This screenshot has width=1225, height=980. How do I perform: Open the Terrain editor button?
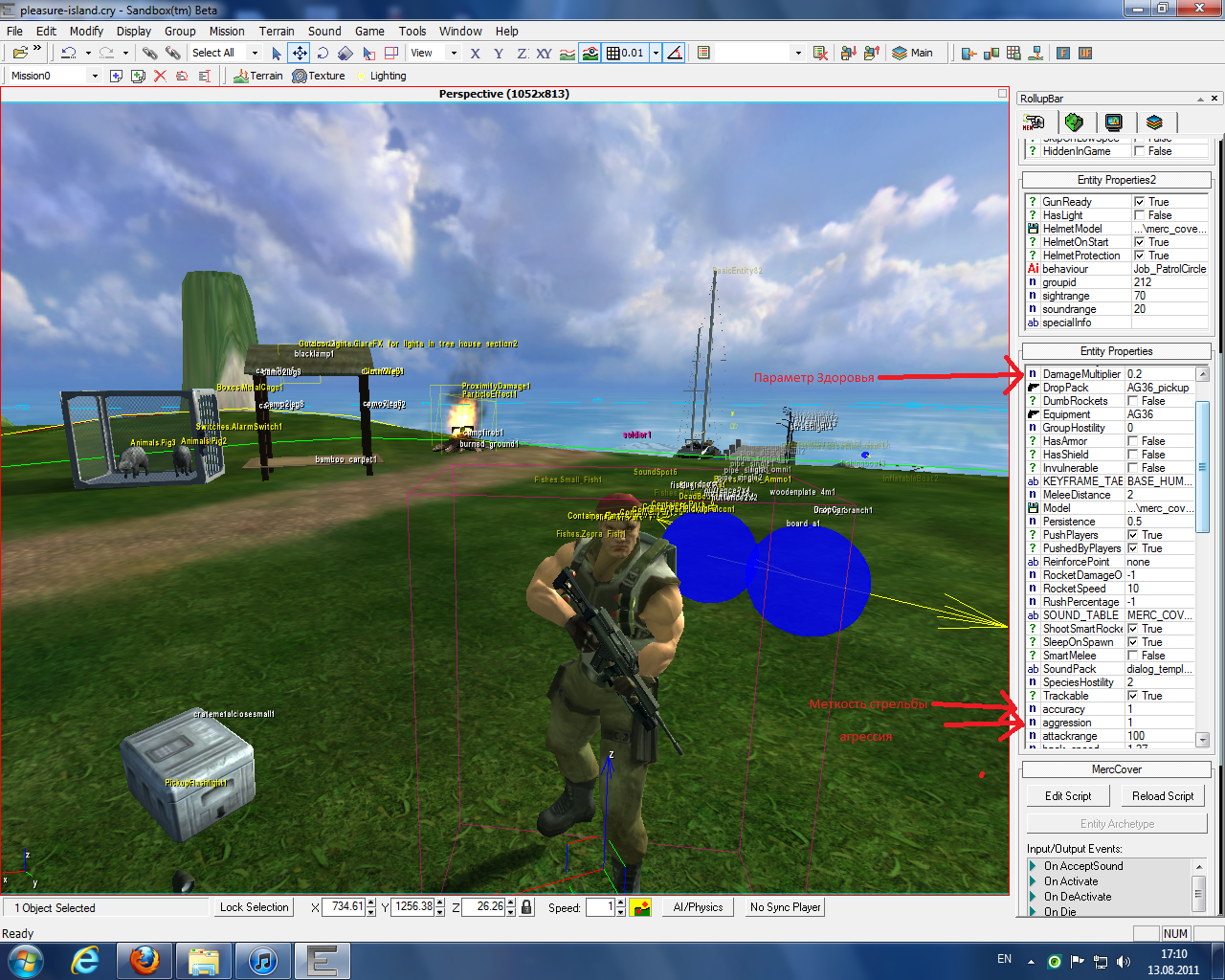[257, 76]
